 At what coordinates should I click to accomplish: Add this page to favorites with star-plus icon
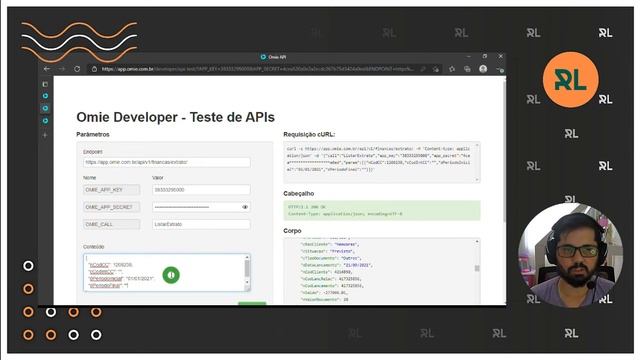pyautogui.click(x=436, y=69)
